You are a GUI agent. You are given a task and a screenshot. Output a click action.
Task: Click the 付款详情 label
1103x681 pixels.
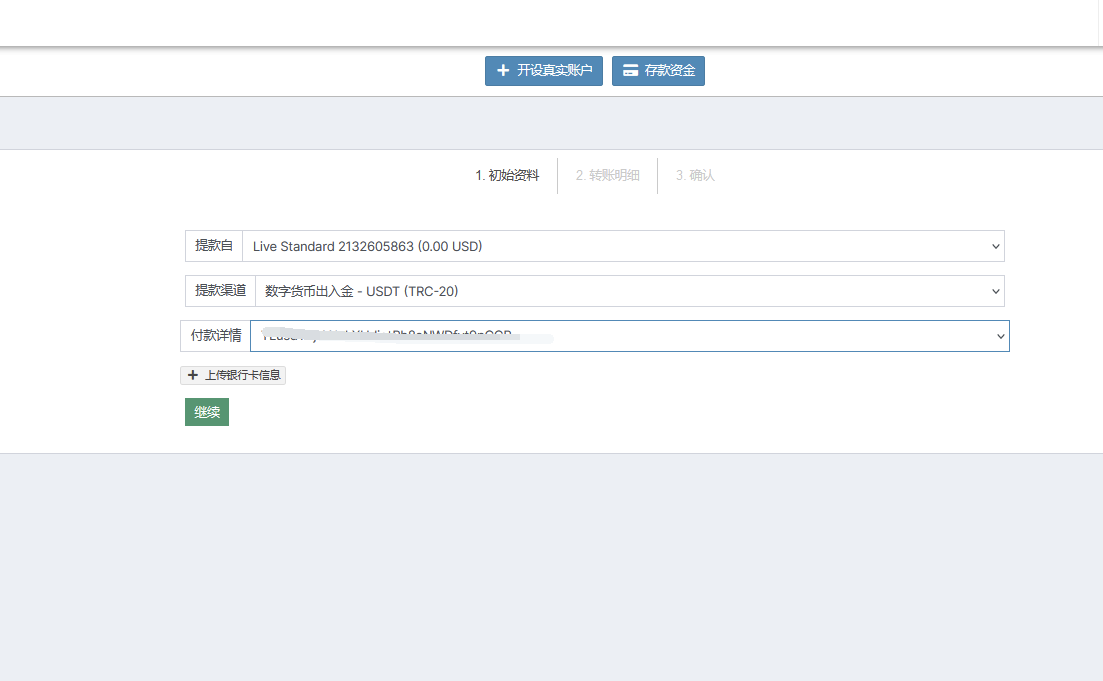pyautogui.click(x=215, y=336)
